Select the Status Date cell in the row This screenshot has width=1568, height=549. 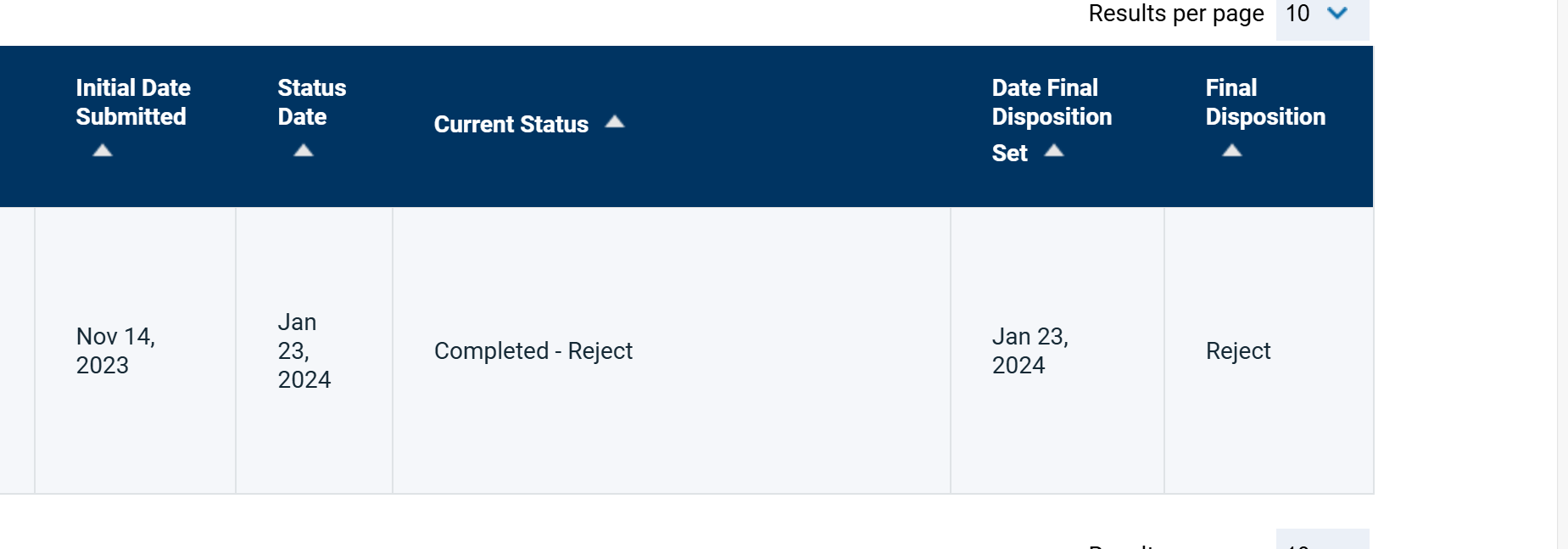tap(304, 350)
